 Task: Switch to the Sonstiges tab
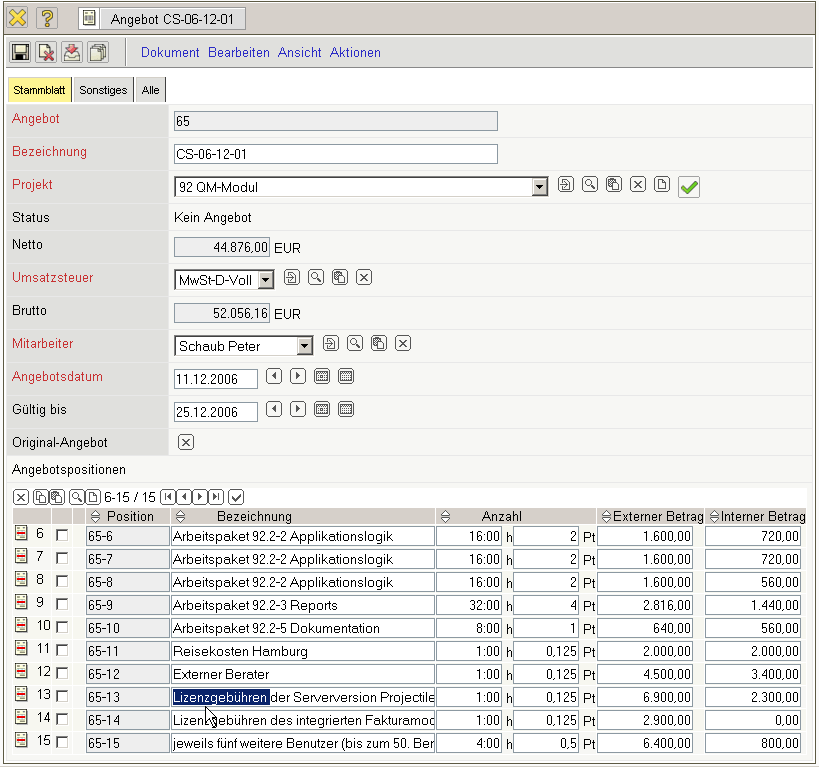103,90
